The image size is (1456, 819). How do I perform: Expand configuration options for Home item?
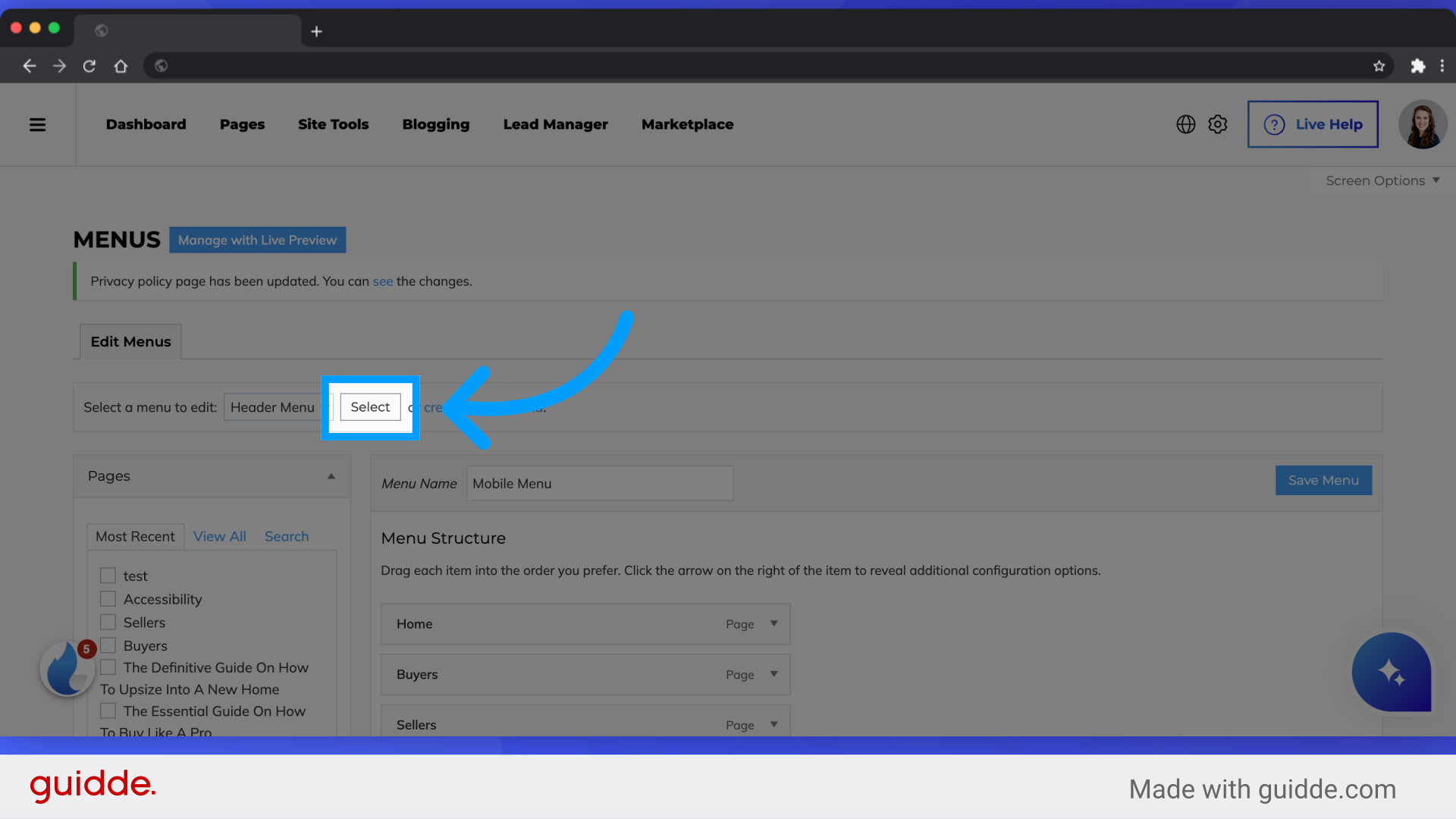pyautogui.click(x=773, y=623)
